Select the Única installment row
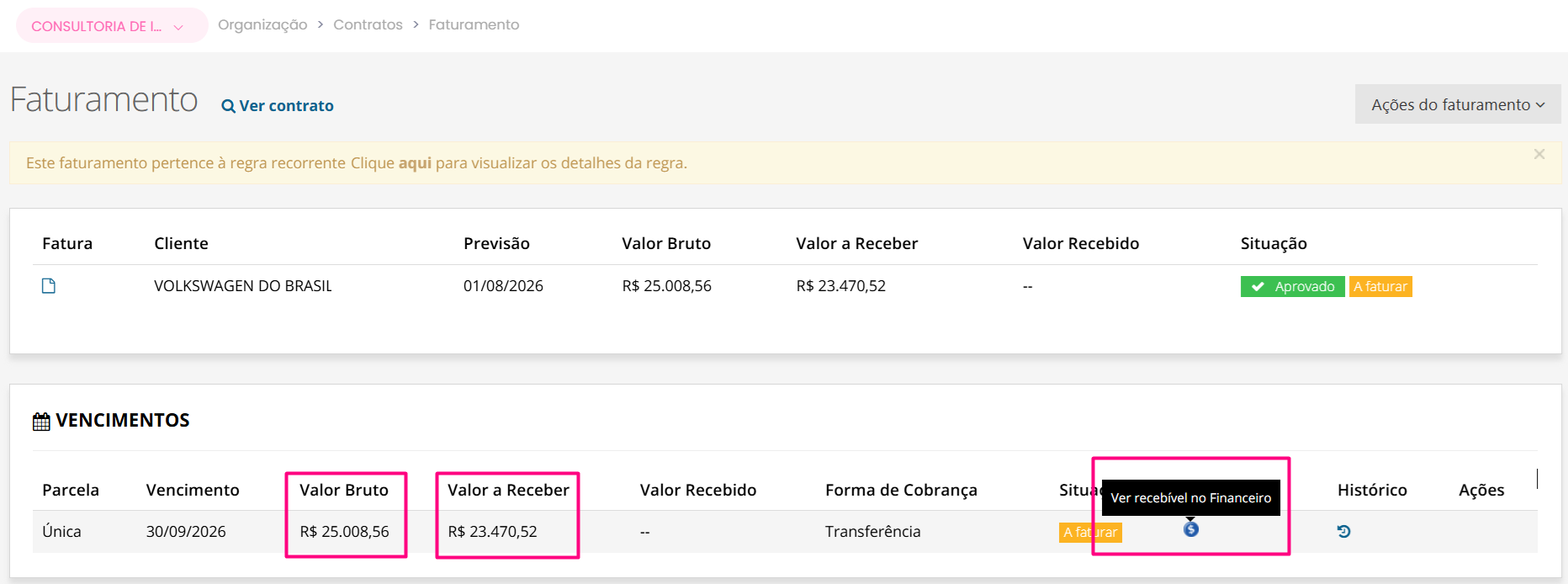Image resolution: width=1568 pixels, height=584 pixels. pyautogui.click(x=785, y=532)
